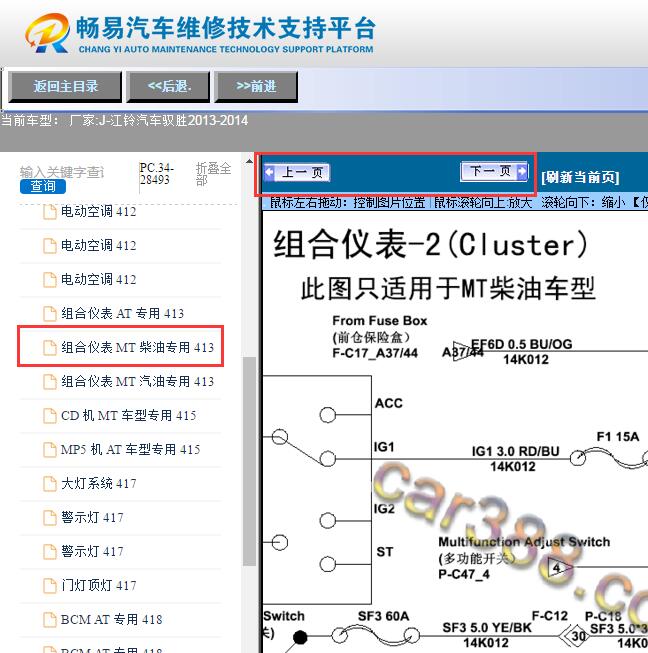Click the sidebar scroll-up arrow

pyautogui.click(x=249, y=161)
